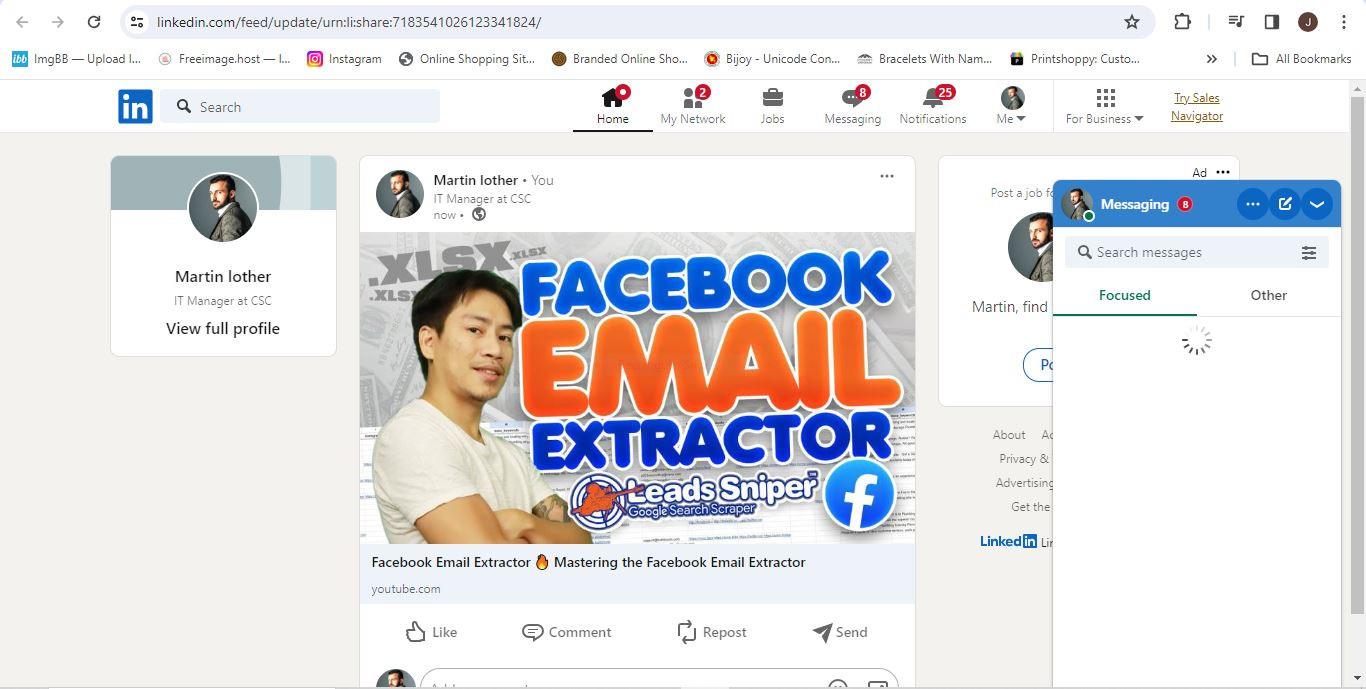
Task: Click Martin lother name on post
Action: (475, 180)
